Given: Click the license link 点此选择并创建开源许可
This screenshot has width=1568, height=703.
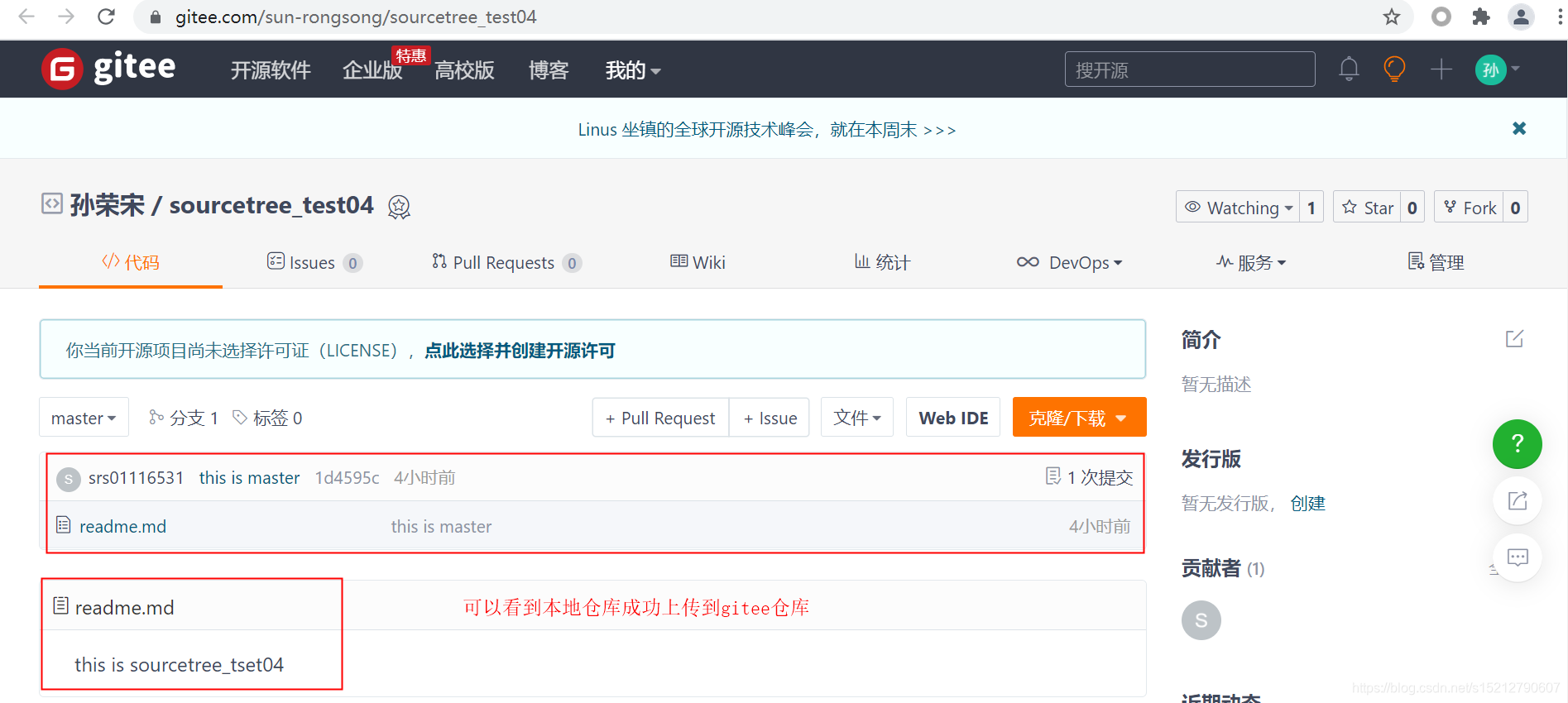Looking at the screenshot, I should tap(520, 351).
